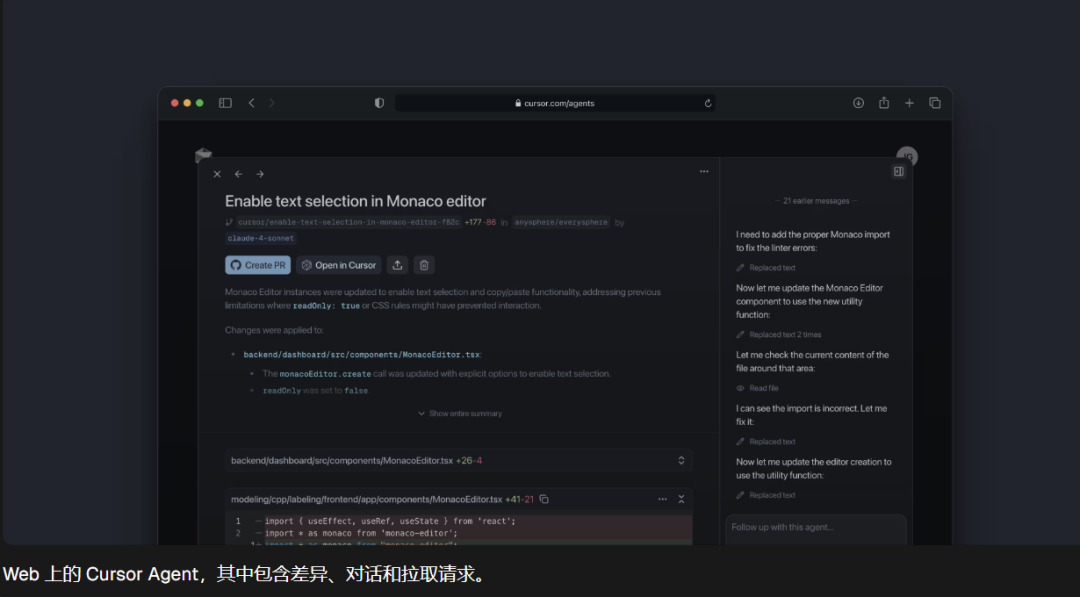The width and height of the screenshot is (1080, 597).
Task: Click the branch name cursor/enable-text-selection-in-monaco-editor
Action: coord(349,222)
